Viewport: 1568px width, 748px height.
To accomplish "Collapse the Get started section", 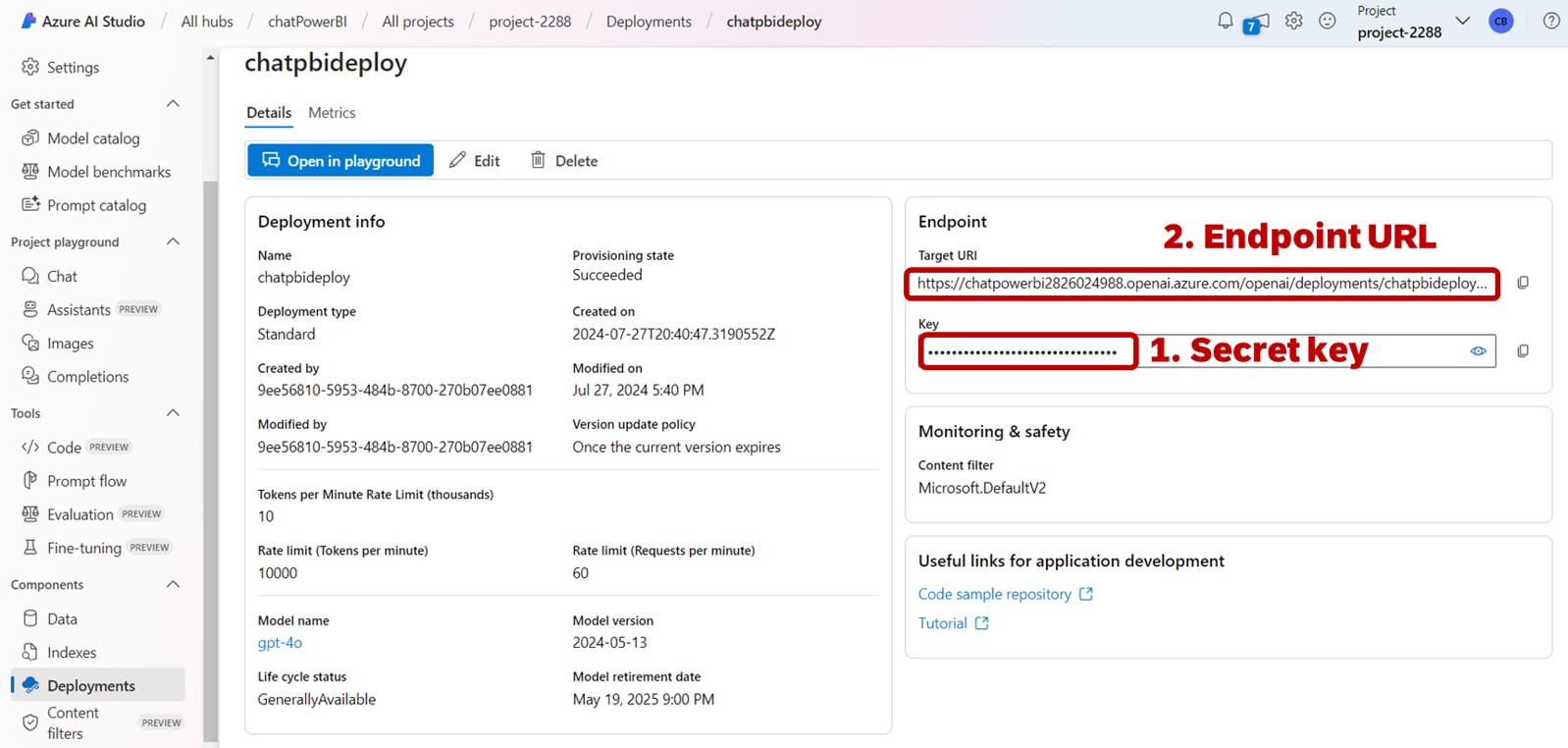I will tap(173, 103).
